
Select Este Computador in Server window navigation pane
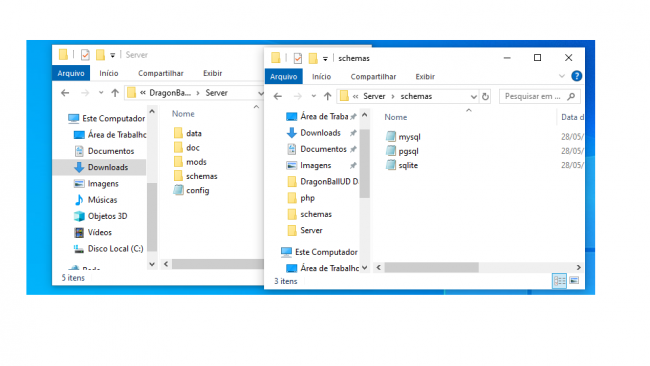tap(107, 119)
